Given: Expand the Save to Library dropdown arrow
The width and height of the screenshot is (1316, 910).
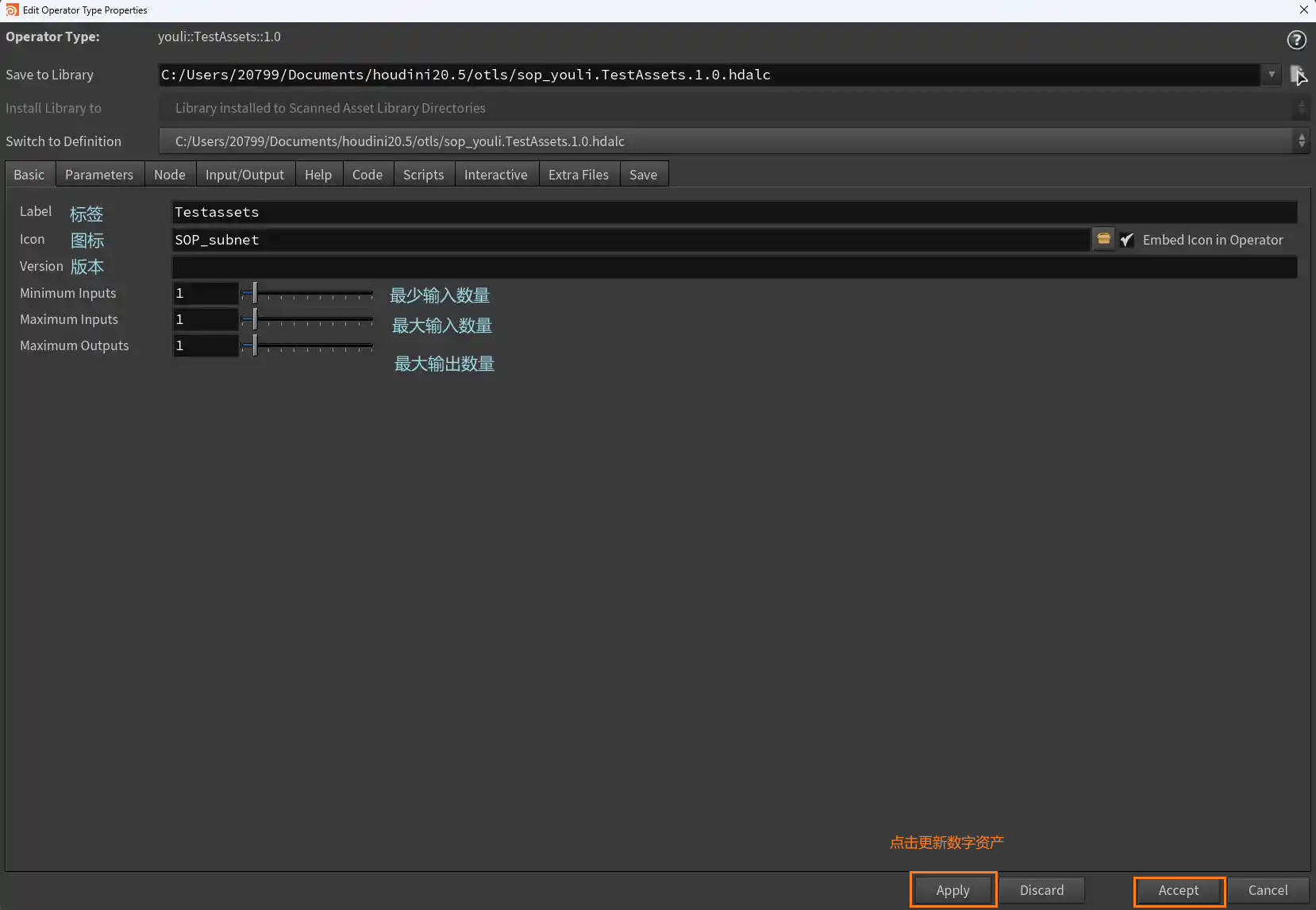Looking at the screenshot, I should (1271, 75).
